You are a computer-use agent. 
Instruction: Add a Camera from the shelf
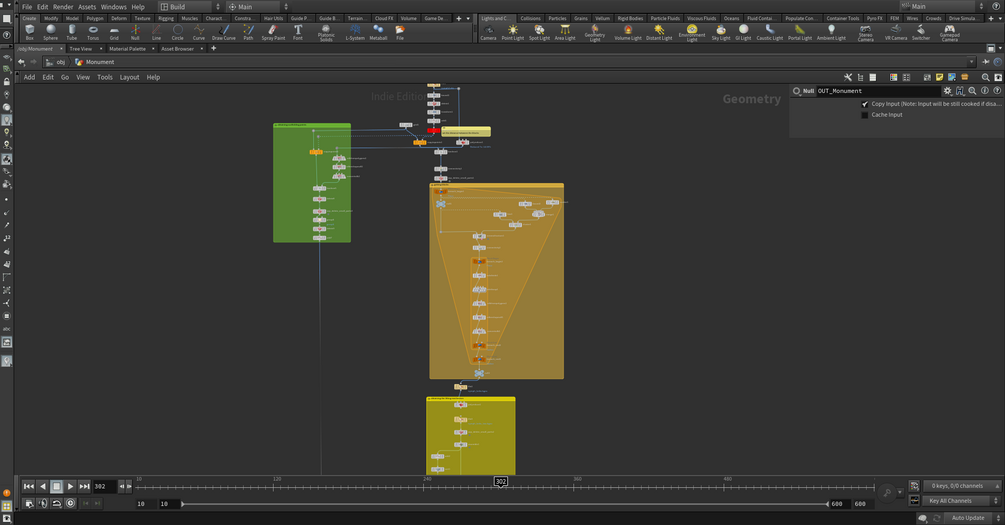tap(488, 33)
